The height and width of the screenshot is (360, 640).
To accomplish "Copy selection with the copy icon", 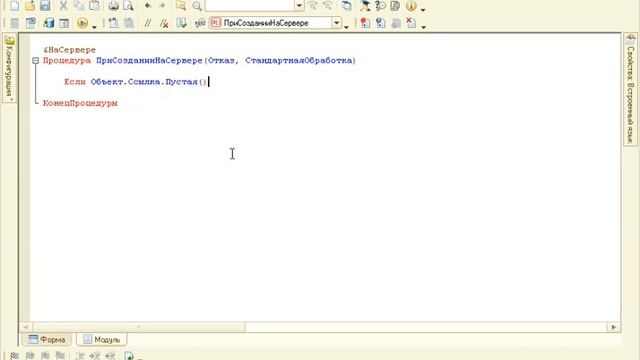I will pos(79,6).
